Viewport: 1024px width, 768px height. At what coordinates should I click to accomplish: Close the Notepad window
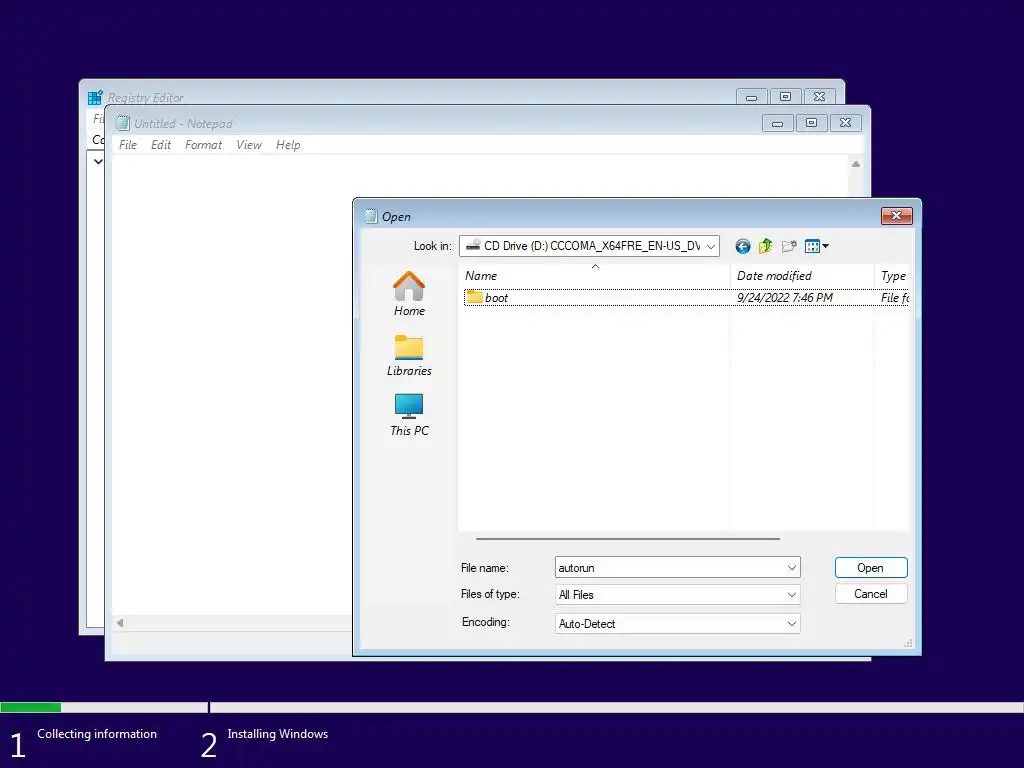[x=845, y=123]
